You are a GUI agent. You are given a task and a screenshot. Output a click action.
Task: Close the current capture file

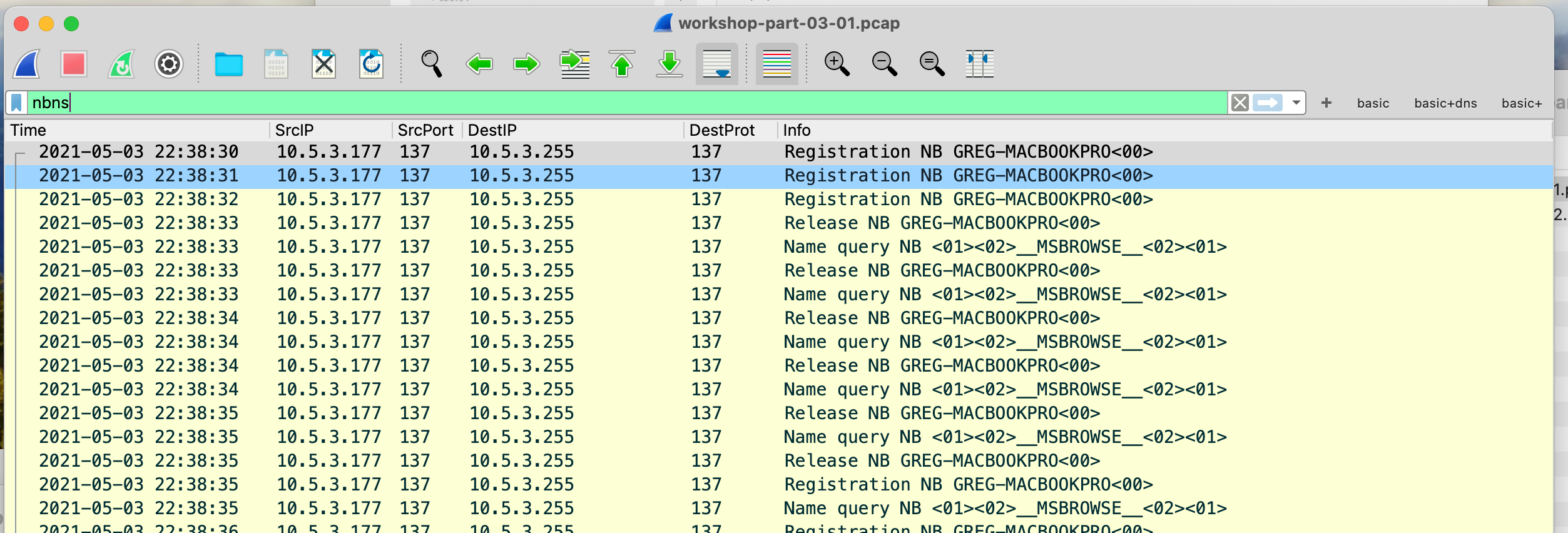(323, 64)
